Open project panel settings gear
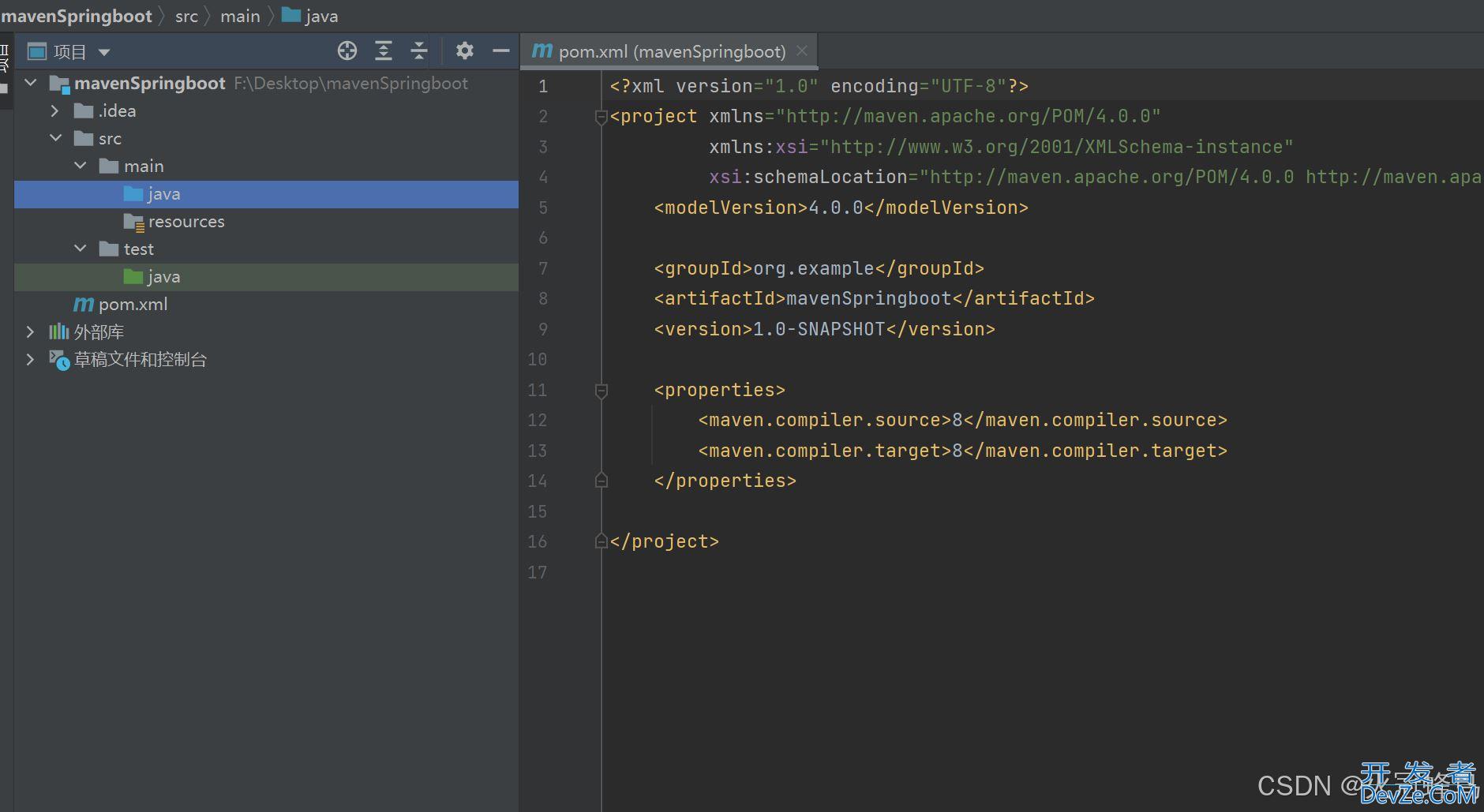The height and width of the screenshot is (812, 1484). 465,51
